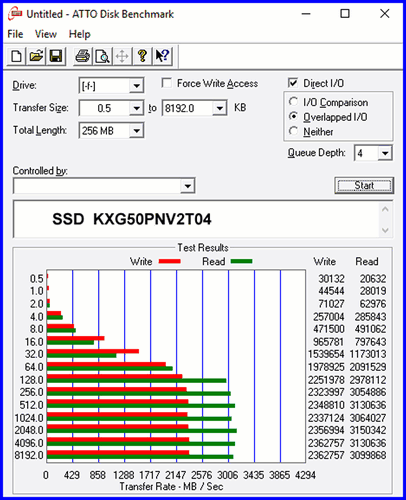Click read value 2978112 in the 128.0 row
This screenshot has width=406, height=500.
pos(368,380)
